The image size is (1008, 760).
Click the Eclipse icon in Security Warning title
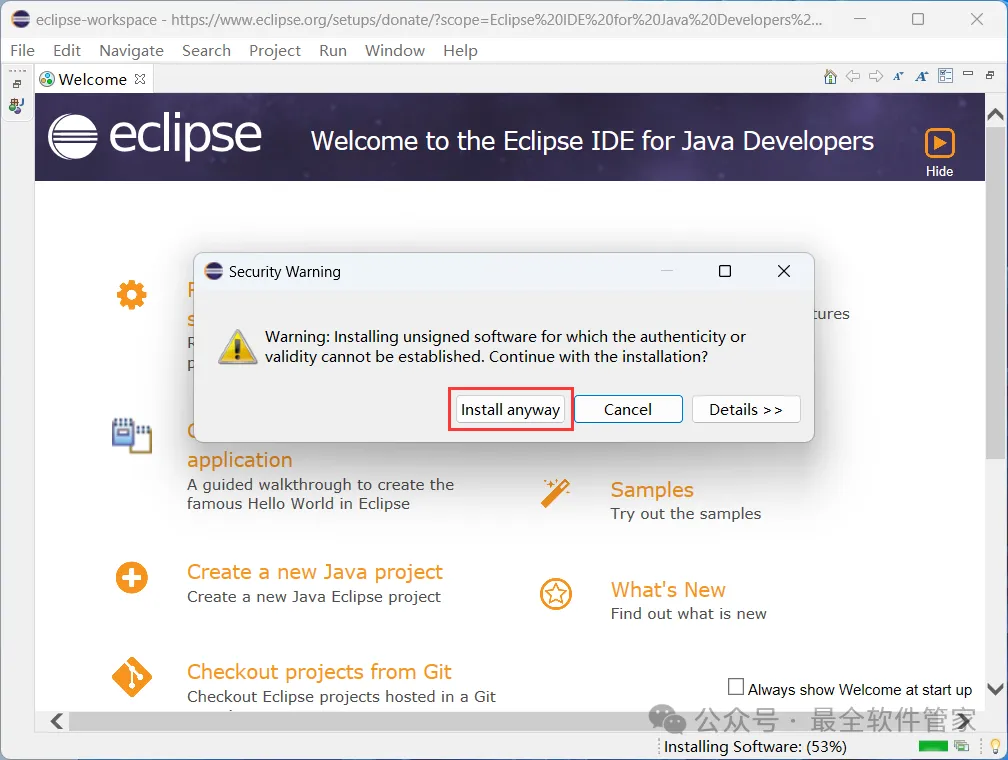(213, 271)
